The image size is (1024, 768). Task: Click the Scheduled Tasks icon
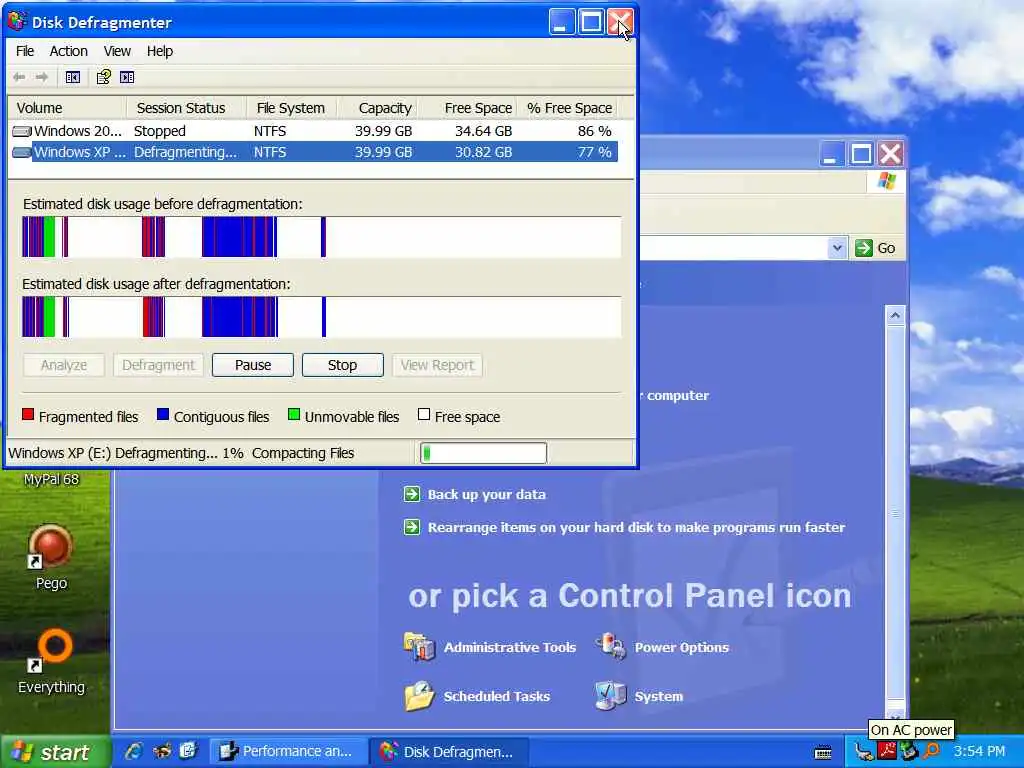tap(419, 696)
